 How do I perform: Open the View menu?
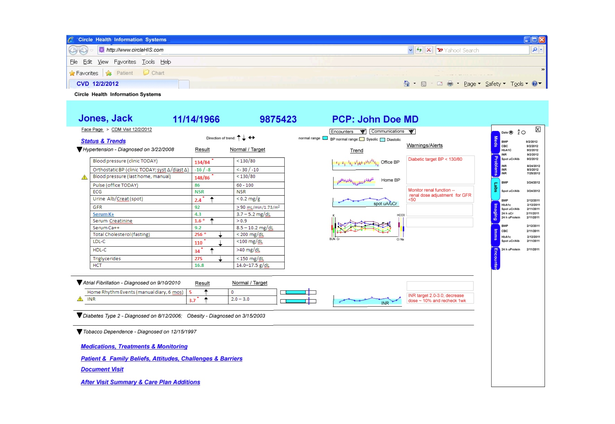(103, 62)
